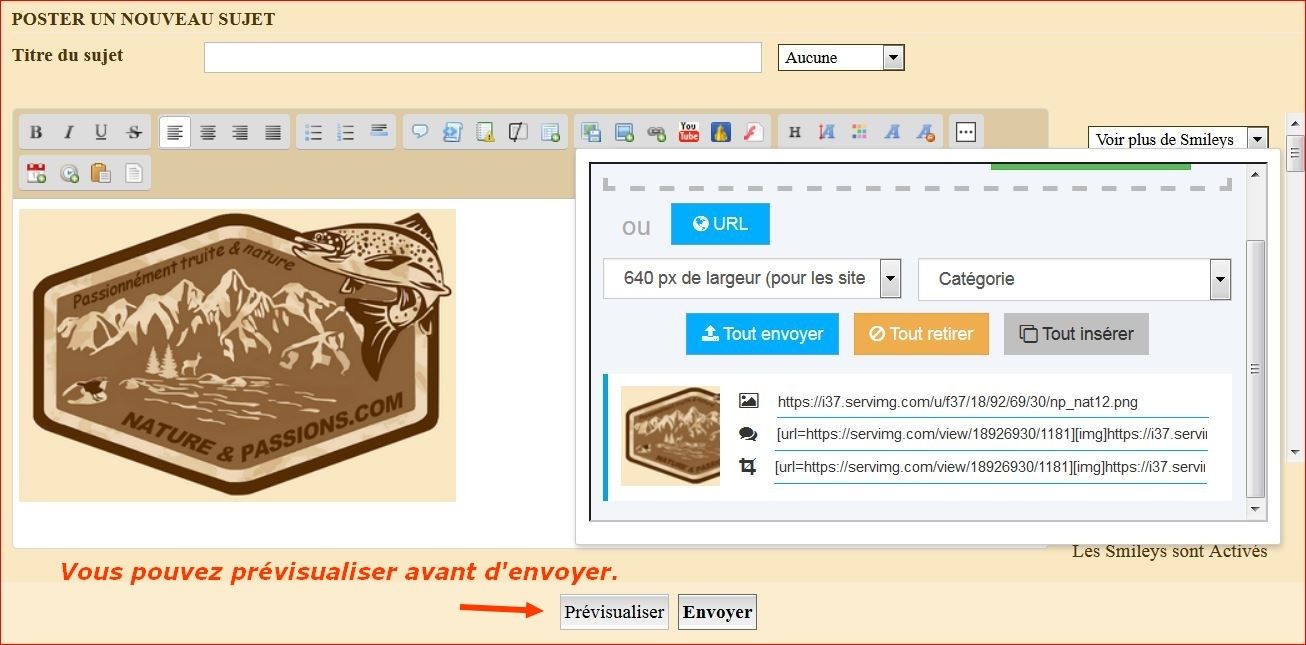Click the Envoyer button

click(x=717, y=612)
